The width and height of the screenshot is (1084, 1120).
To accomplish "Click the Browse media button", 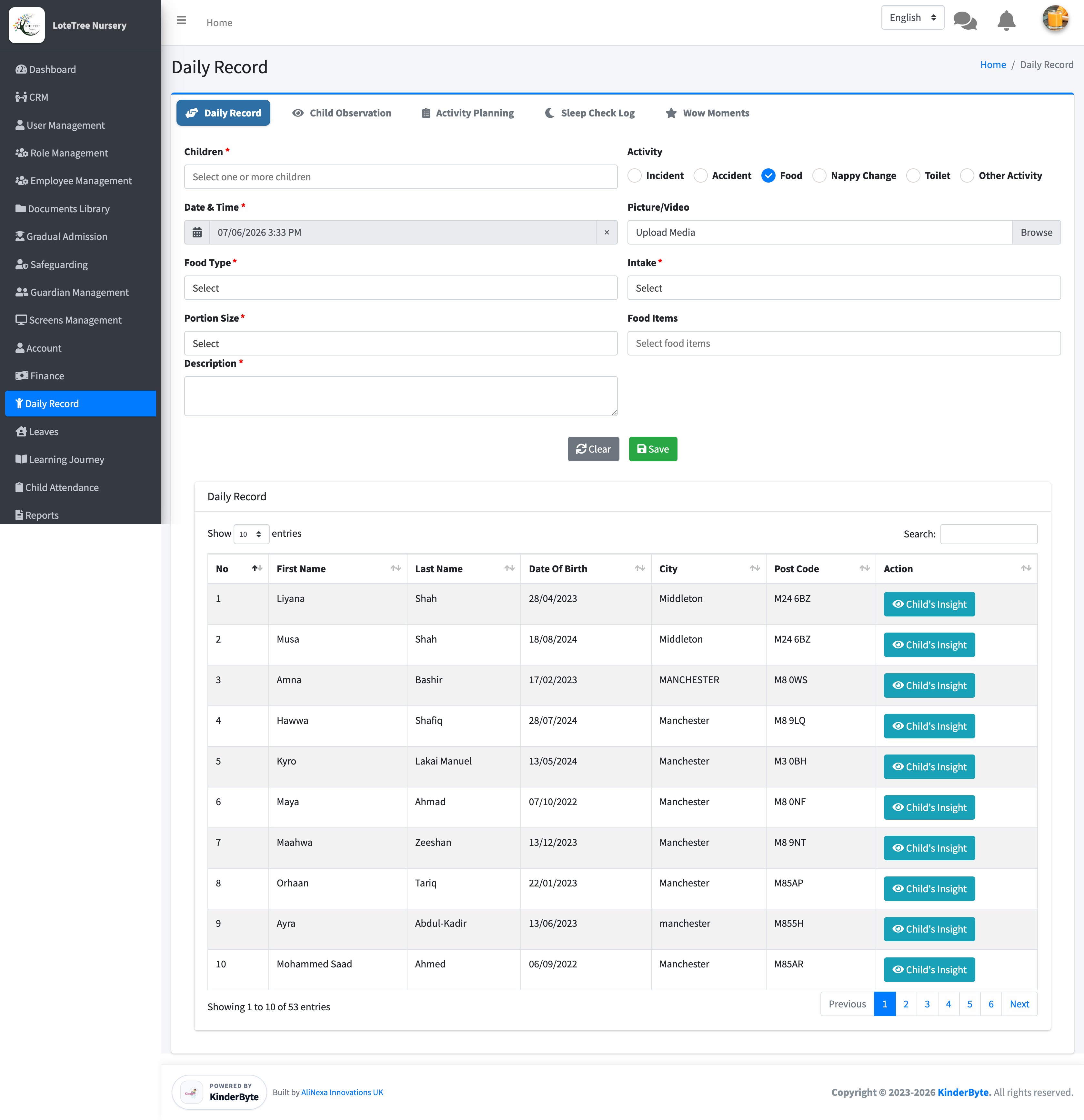I will 1036,233.
